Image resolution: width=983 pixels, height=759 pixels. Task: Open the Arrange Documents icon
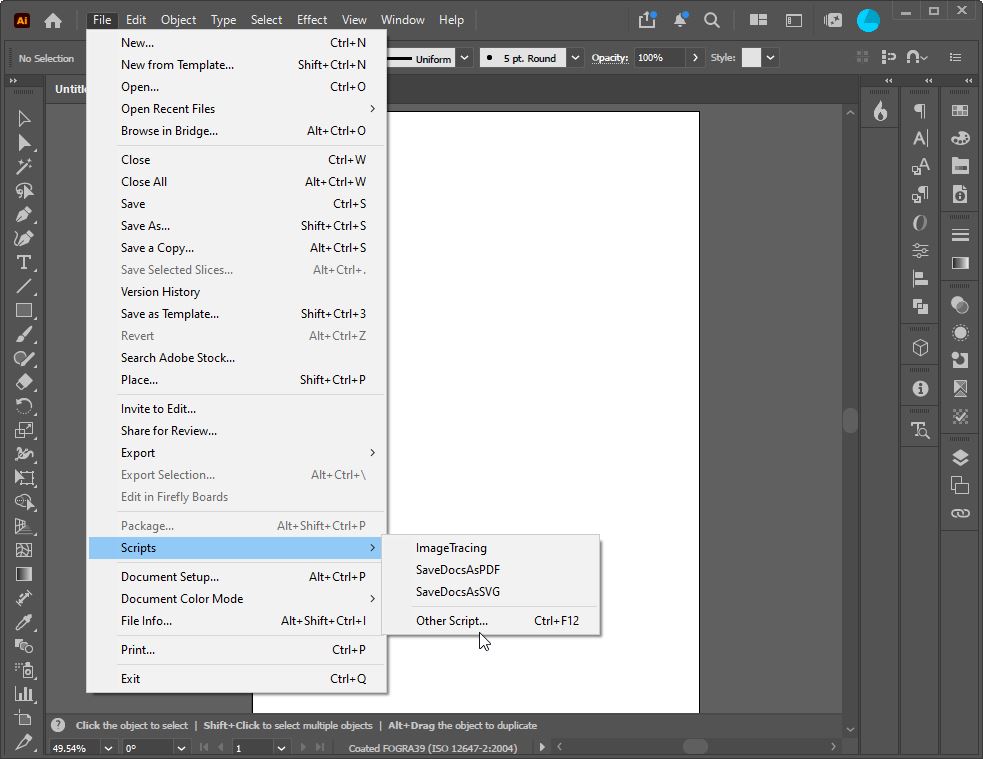pyautogui.click(x=758, y=20)
